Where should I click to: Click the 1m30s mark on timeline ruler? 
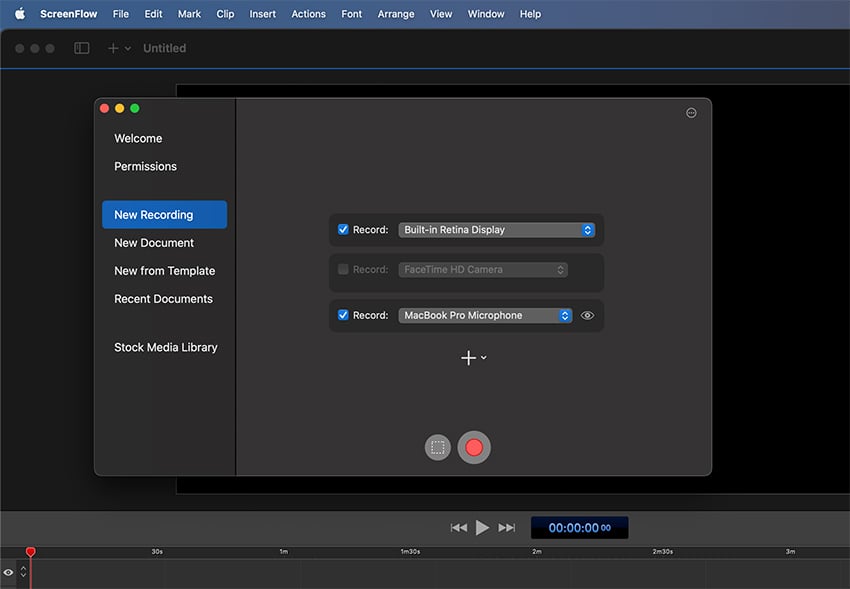pyautogui.click(x=410, y=552)
